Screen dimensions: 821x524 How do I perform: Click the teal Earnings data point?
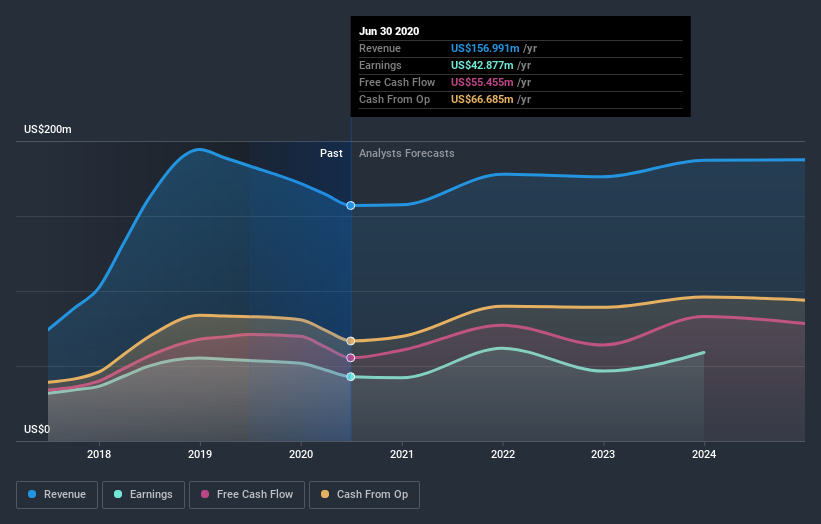[351, 377]
